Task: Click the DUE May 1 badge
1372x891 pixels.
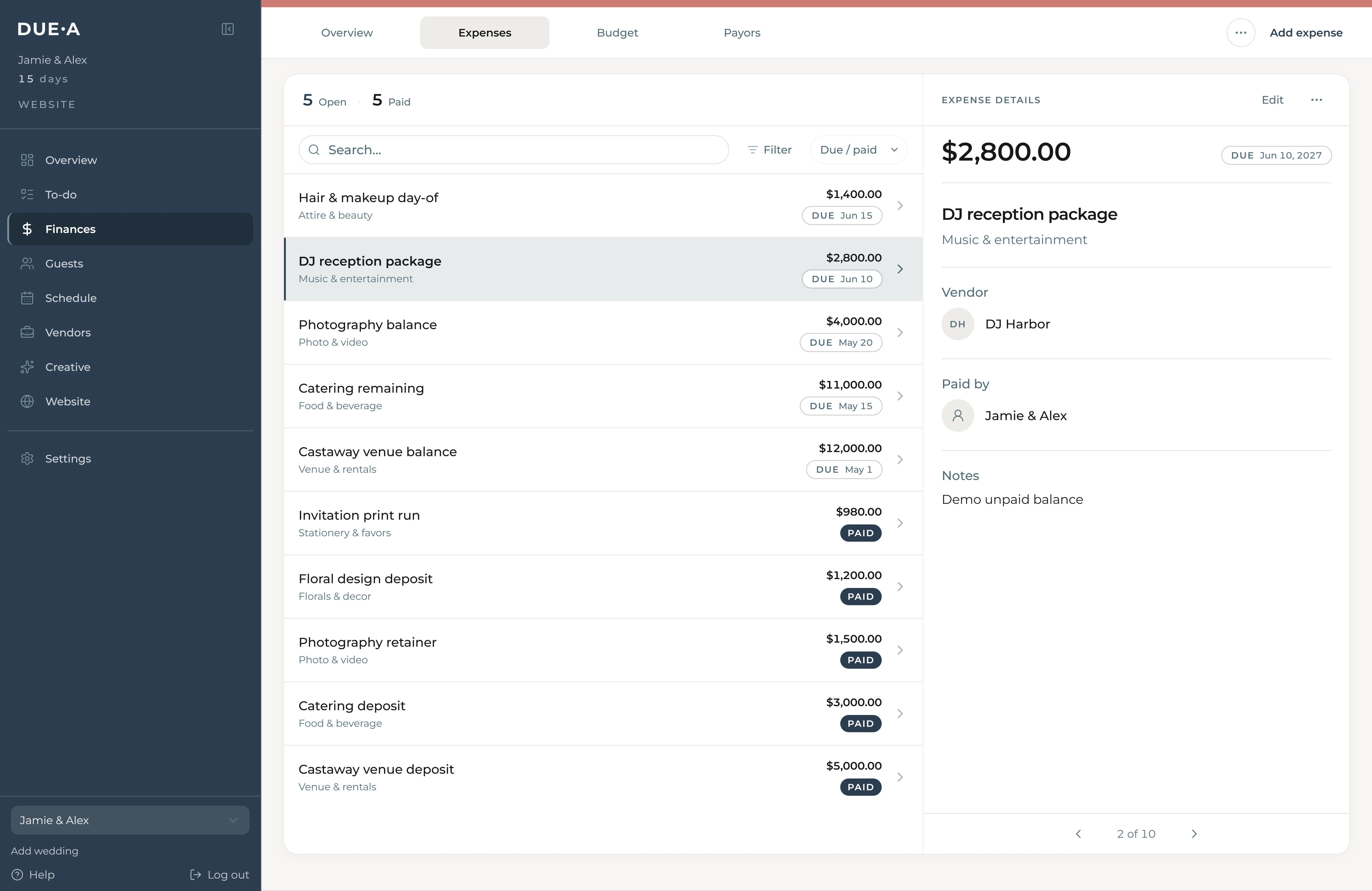Action: tap(844, 470)
